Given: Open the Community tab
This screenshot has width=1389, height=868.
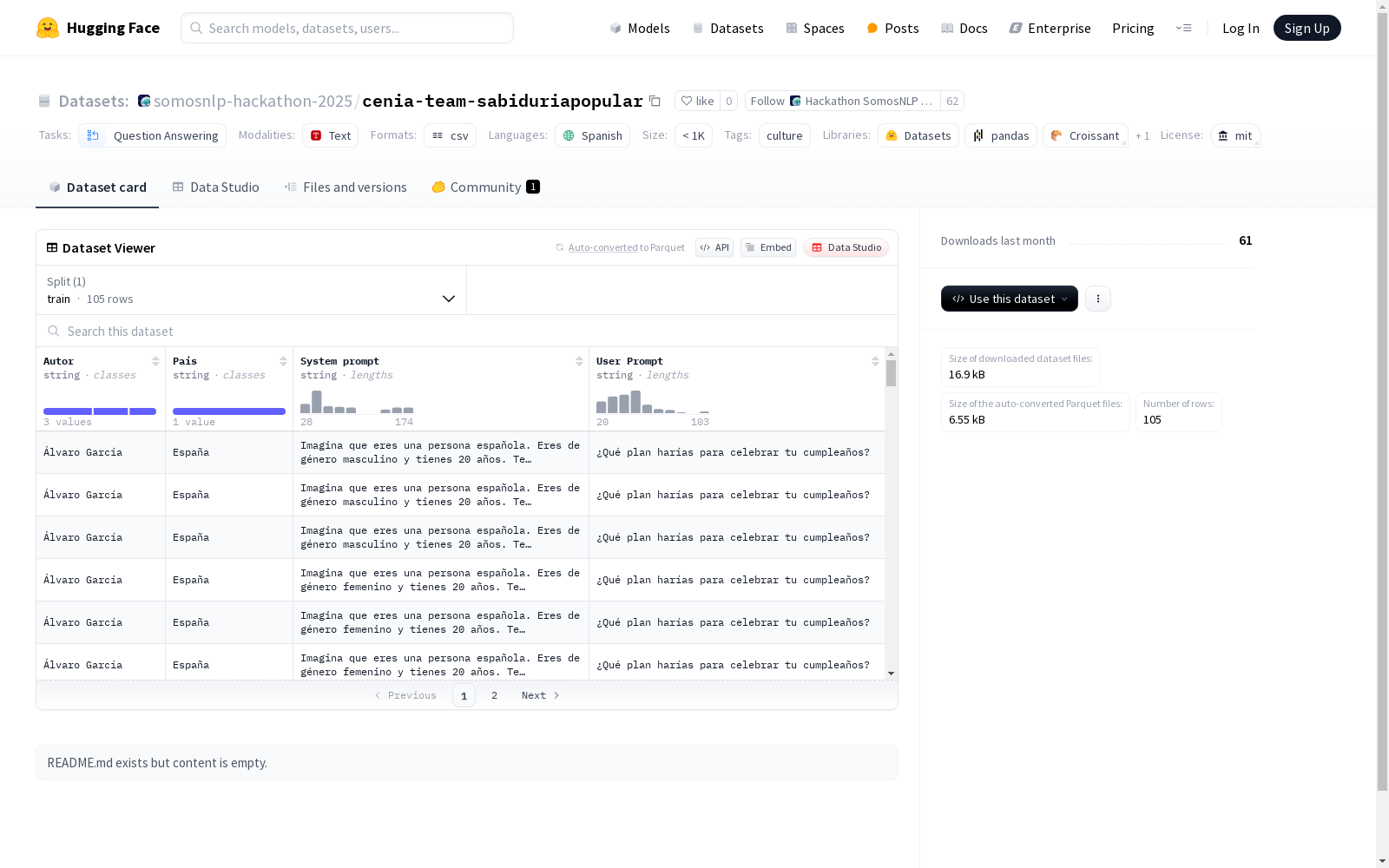Looking at the screenshot, I should pos(485,187).
